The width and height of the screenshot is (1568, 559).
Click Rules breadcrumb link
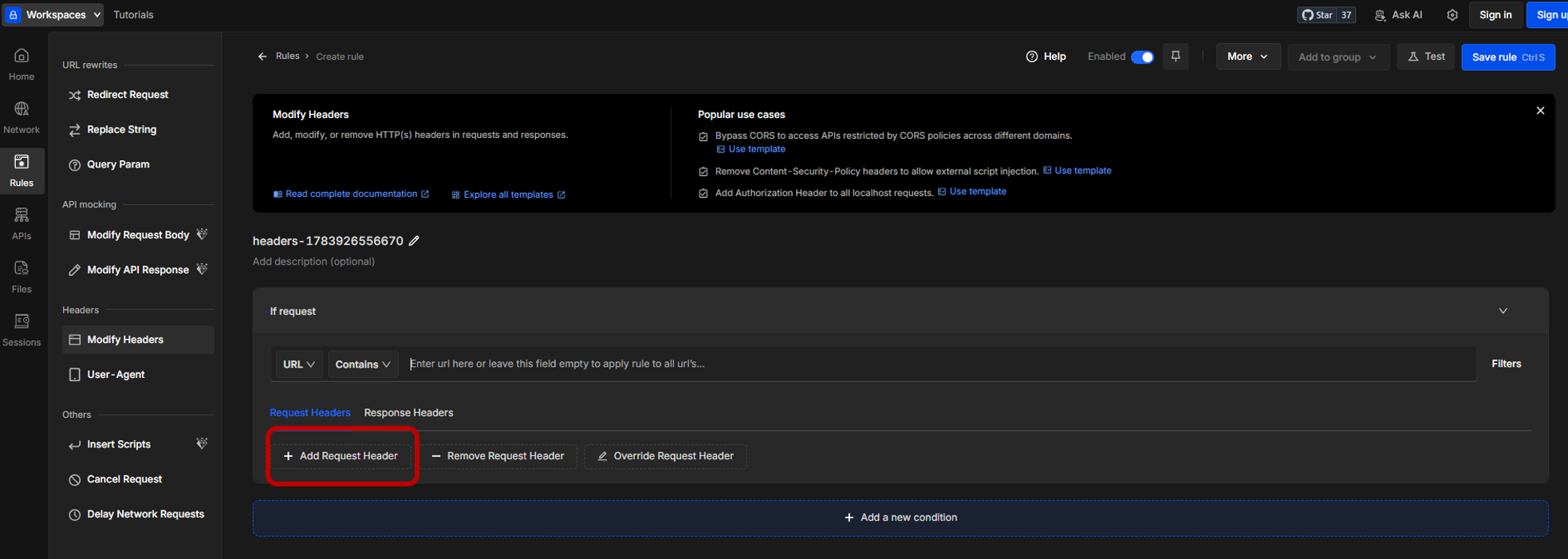click(x=287, y=57)
